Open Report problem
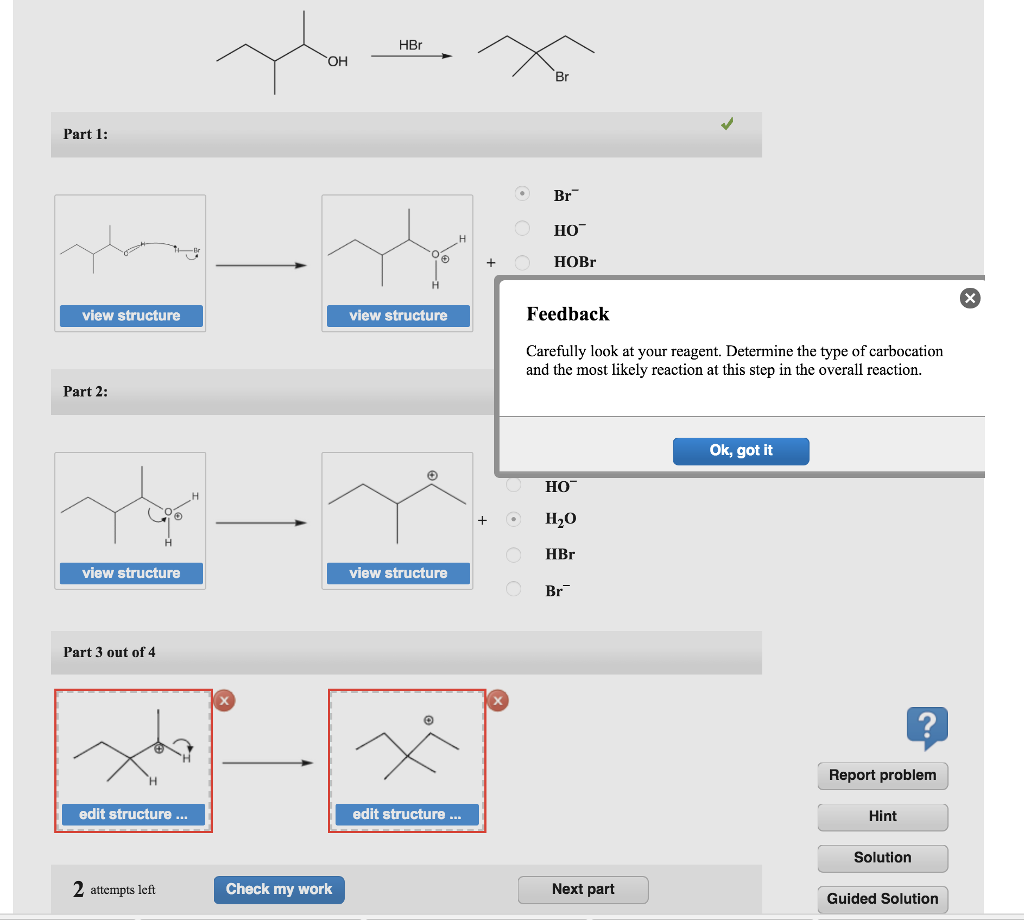 (x=882, y=775)
